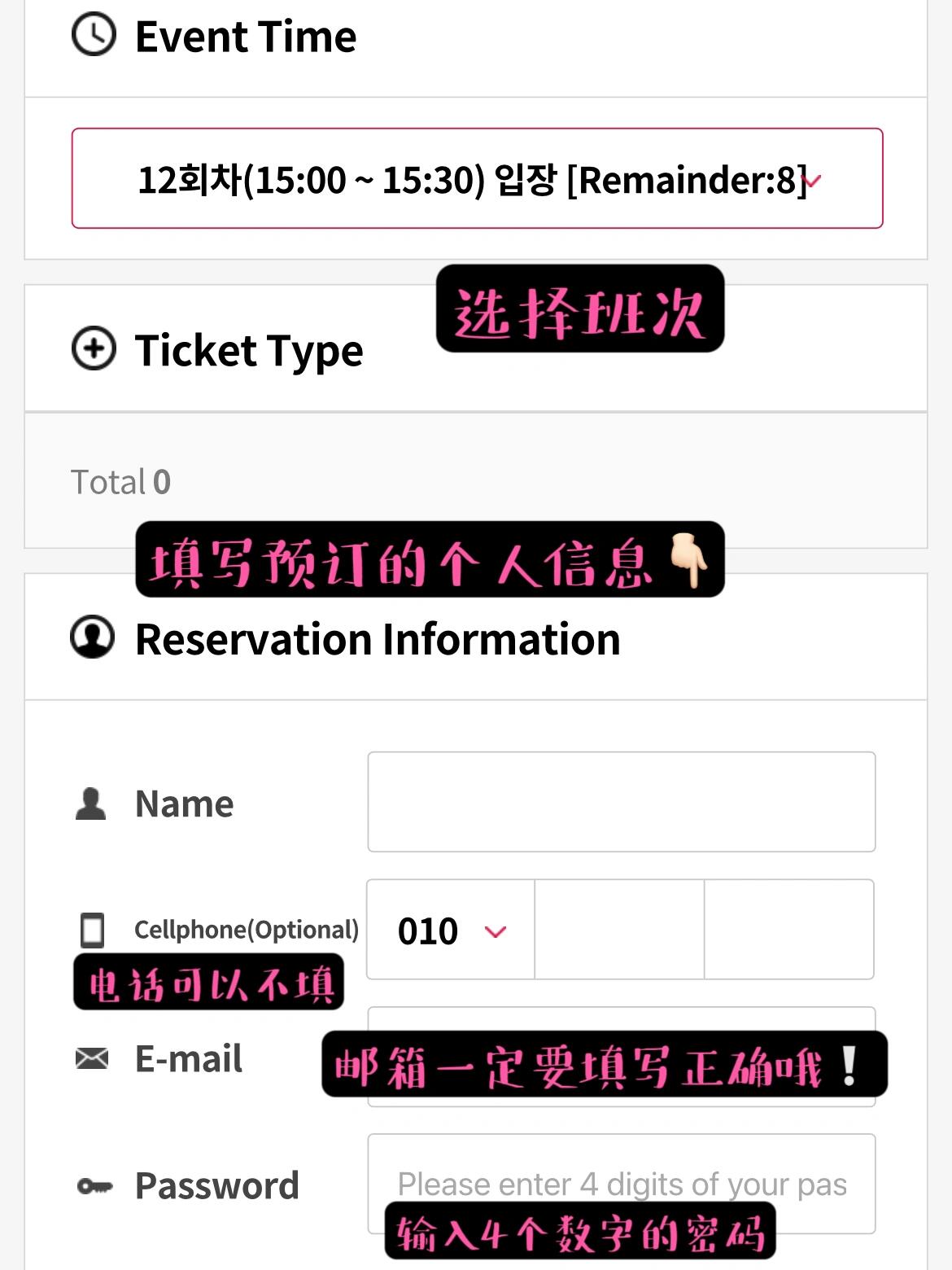
Task: Focus the 4-digit Password field
Action: click(622, 1184)
